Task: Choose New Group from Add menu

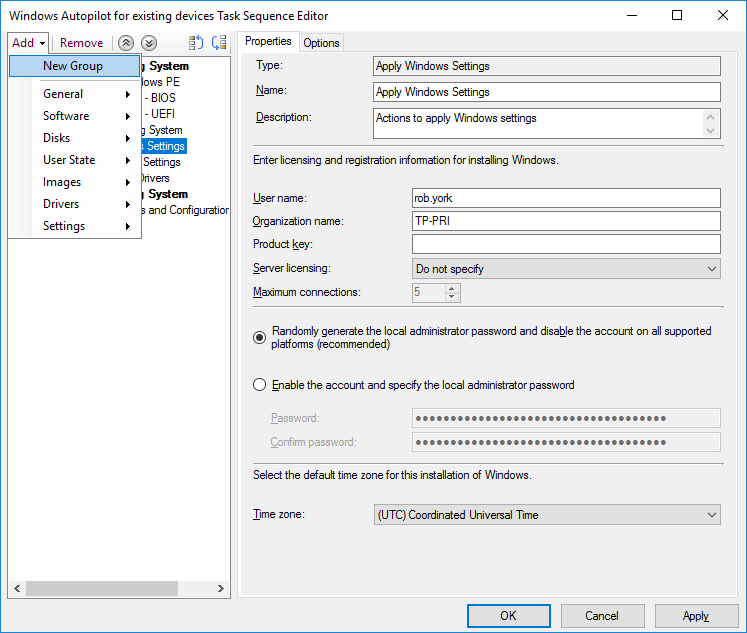Action: click(74, 66)
